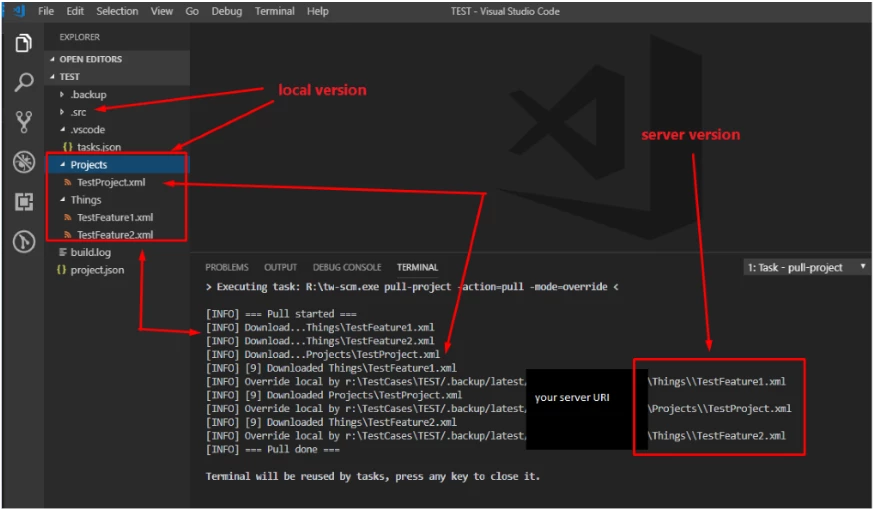Collapse the Projects folder arrow
The height and width of the screenshot is (509, 873).
pos(62,164)
